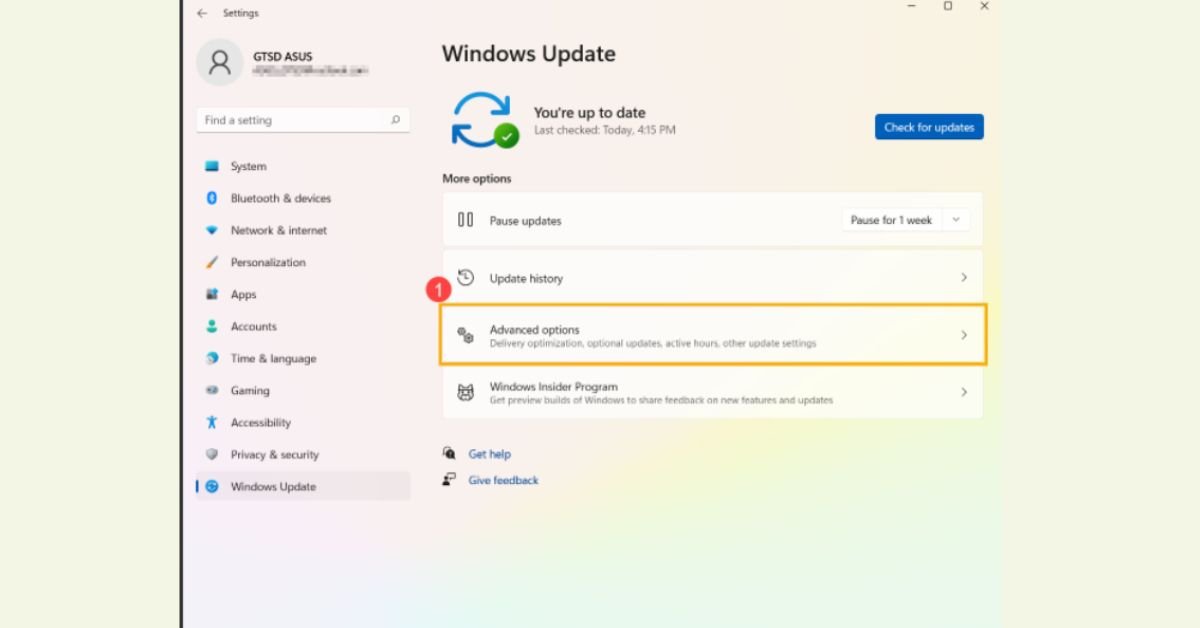Image resolution: width=1200 pixels, height=628 pixels.
Task: Click the Give feedback person icon
Action: [450, 480]
